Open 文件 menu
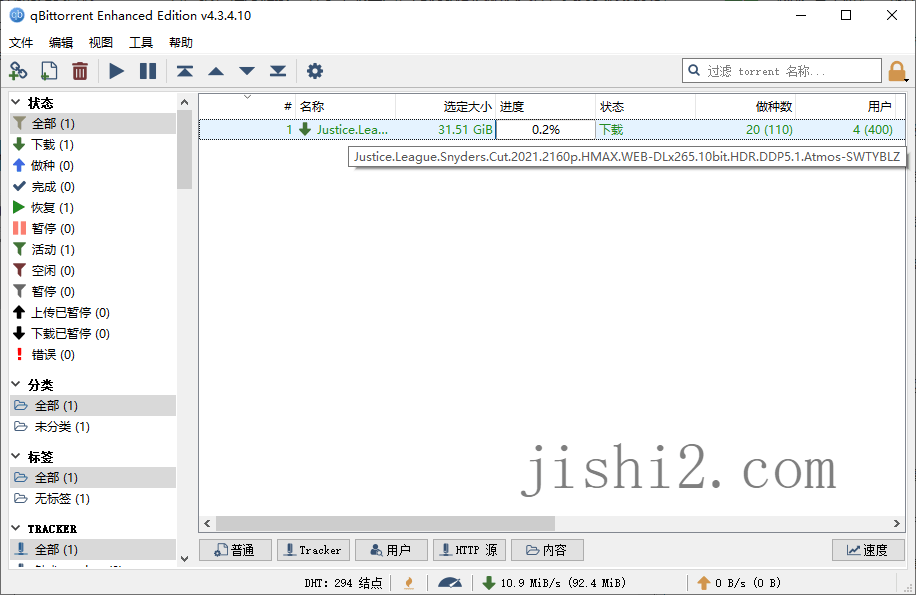Viewport: 916px width, 595px height. (x=21, y=43)
